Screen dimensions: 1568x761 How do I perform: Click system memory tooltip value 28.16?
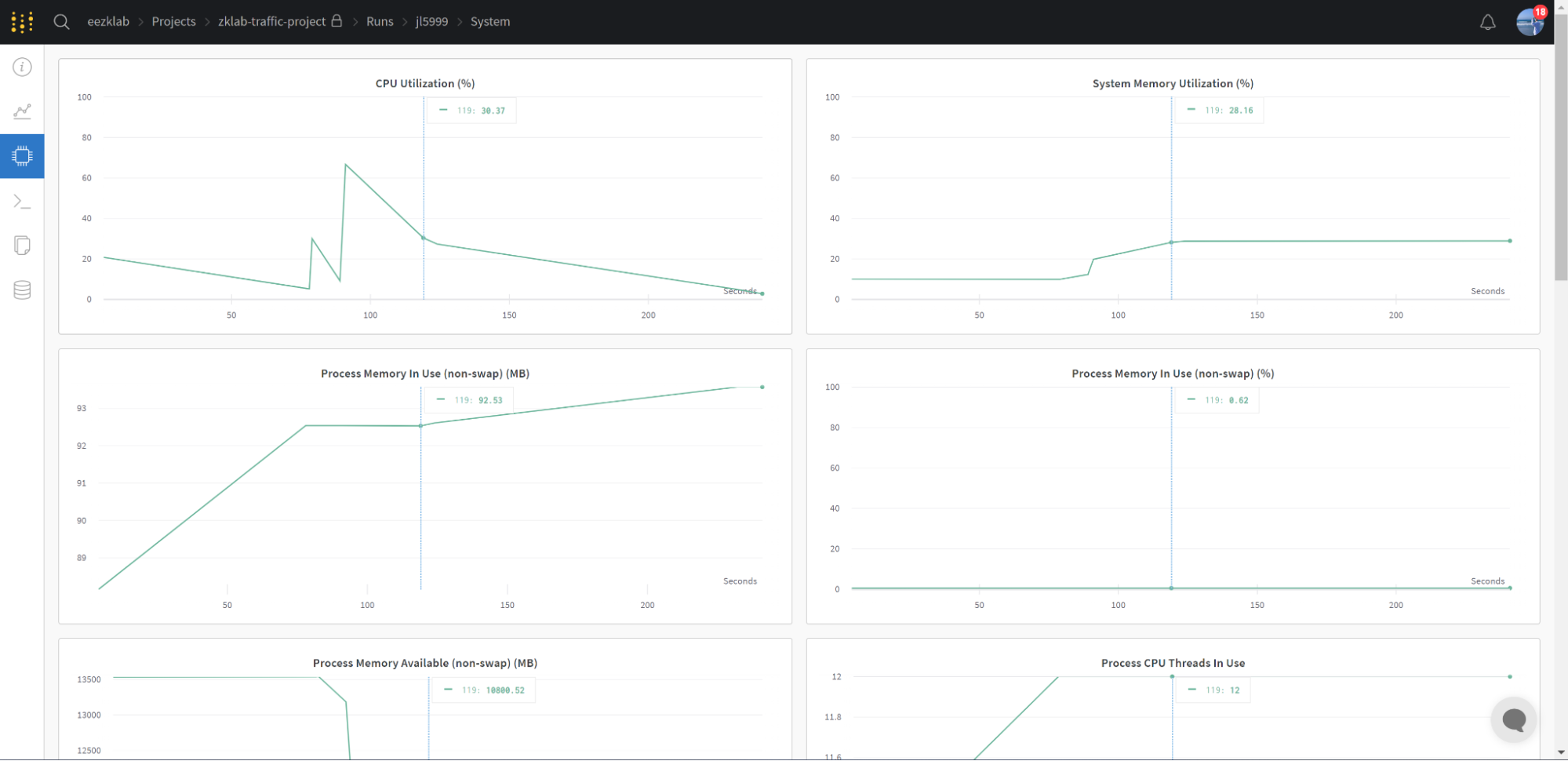[1241, 111]
